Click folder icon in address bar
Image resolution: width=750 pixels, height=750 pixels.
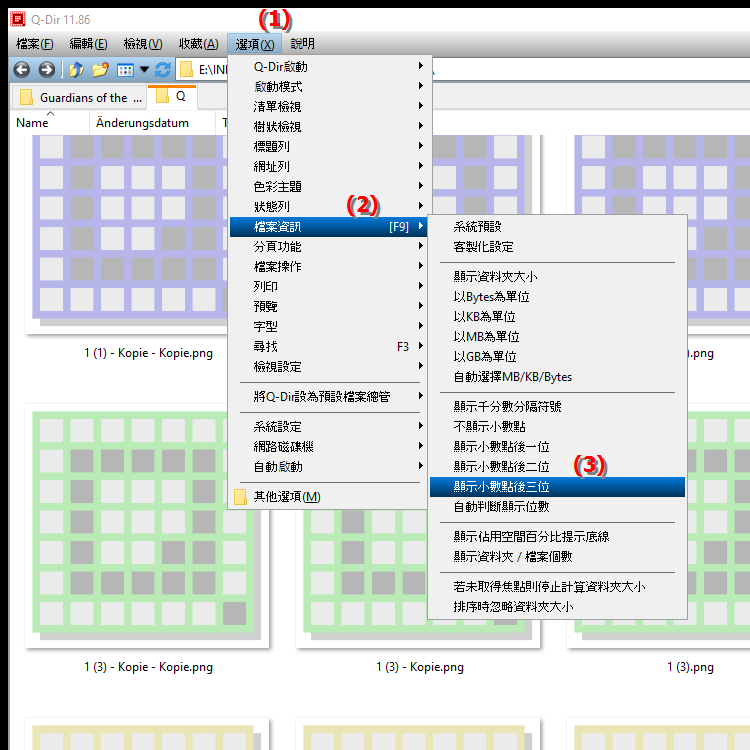[x=186, y=70]
